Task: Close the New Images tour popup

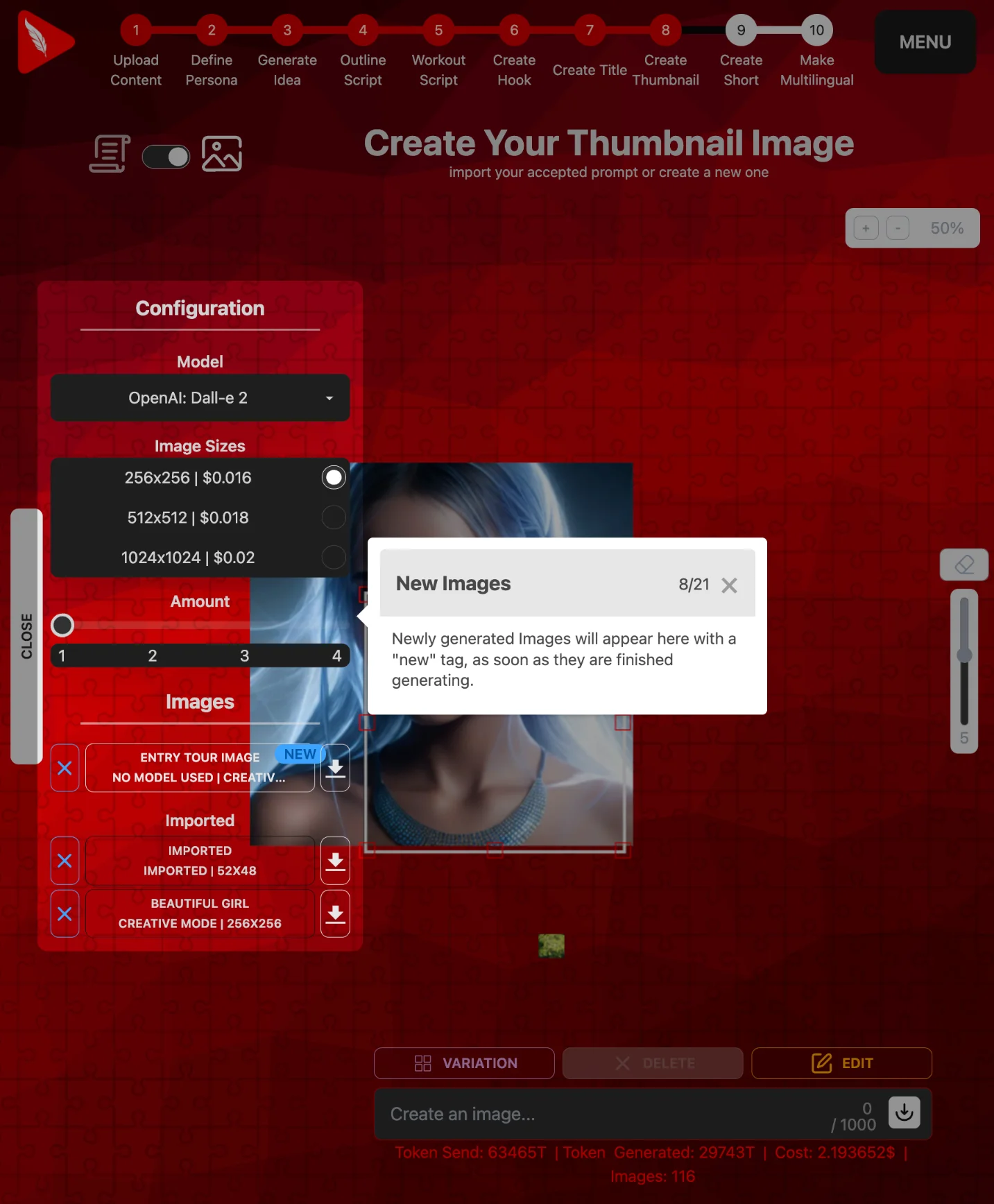Action: 729,585
